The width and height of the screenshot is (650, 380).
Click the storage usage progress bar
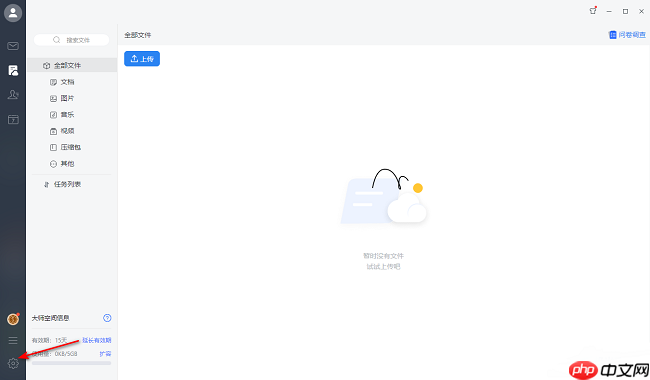pos(71,363)
